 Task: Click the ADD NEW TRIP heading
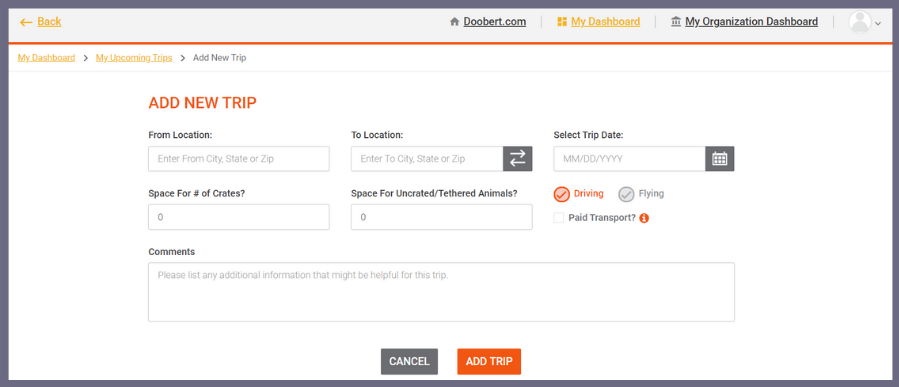coord(202,103)
